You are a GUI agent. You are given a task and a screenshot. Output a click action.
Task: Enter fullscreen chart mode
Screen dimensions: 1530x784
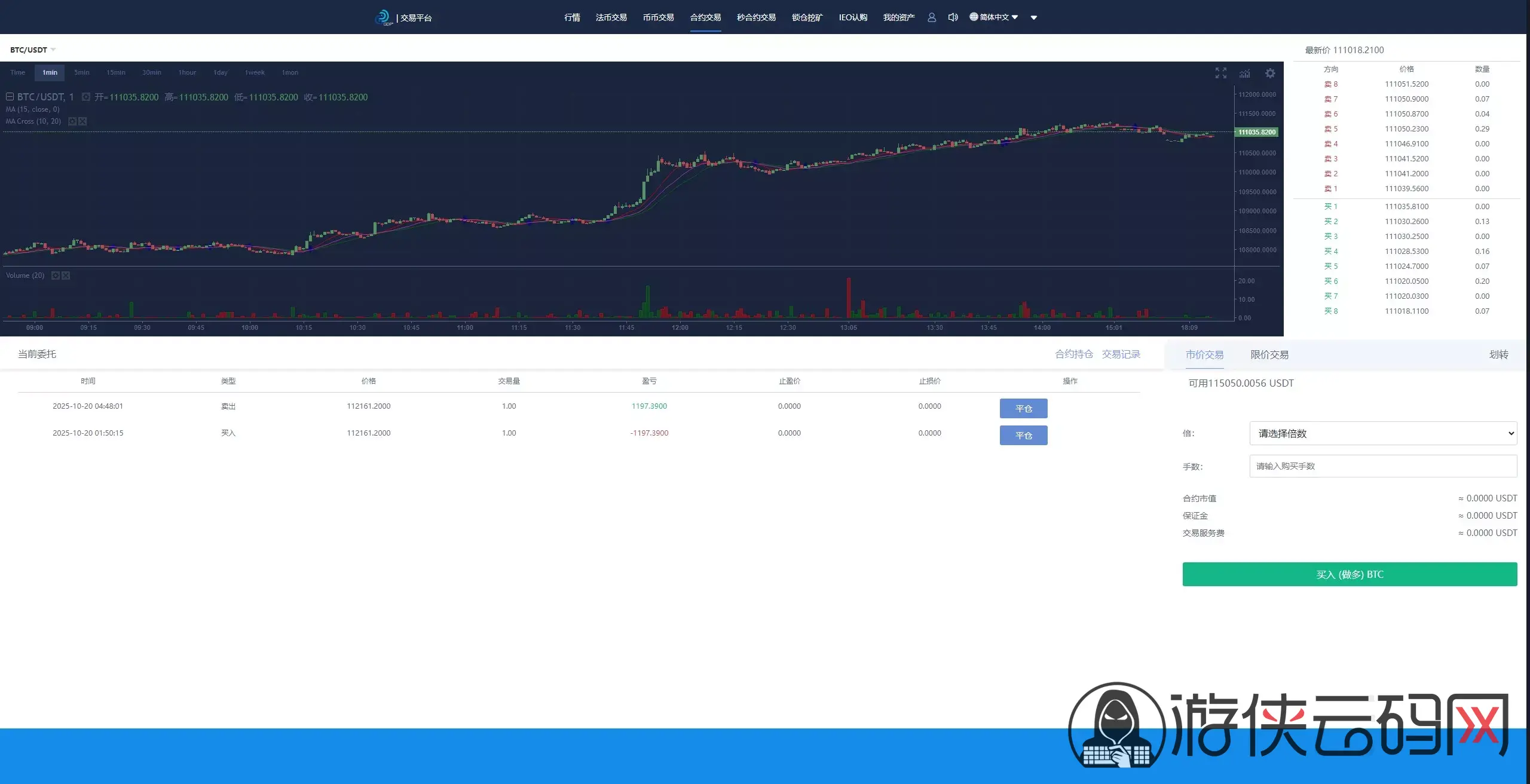coord(1220,73)
